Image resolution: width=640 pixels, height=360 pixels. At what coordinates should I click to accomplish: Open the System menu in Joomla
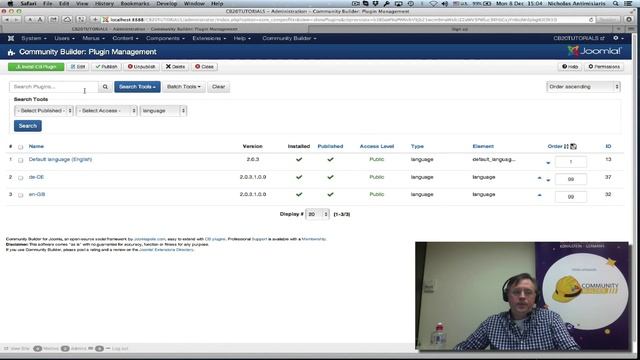pyautogui.click(x=33, y=38)
